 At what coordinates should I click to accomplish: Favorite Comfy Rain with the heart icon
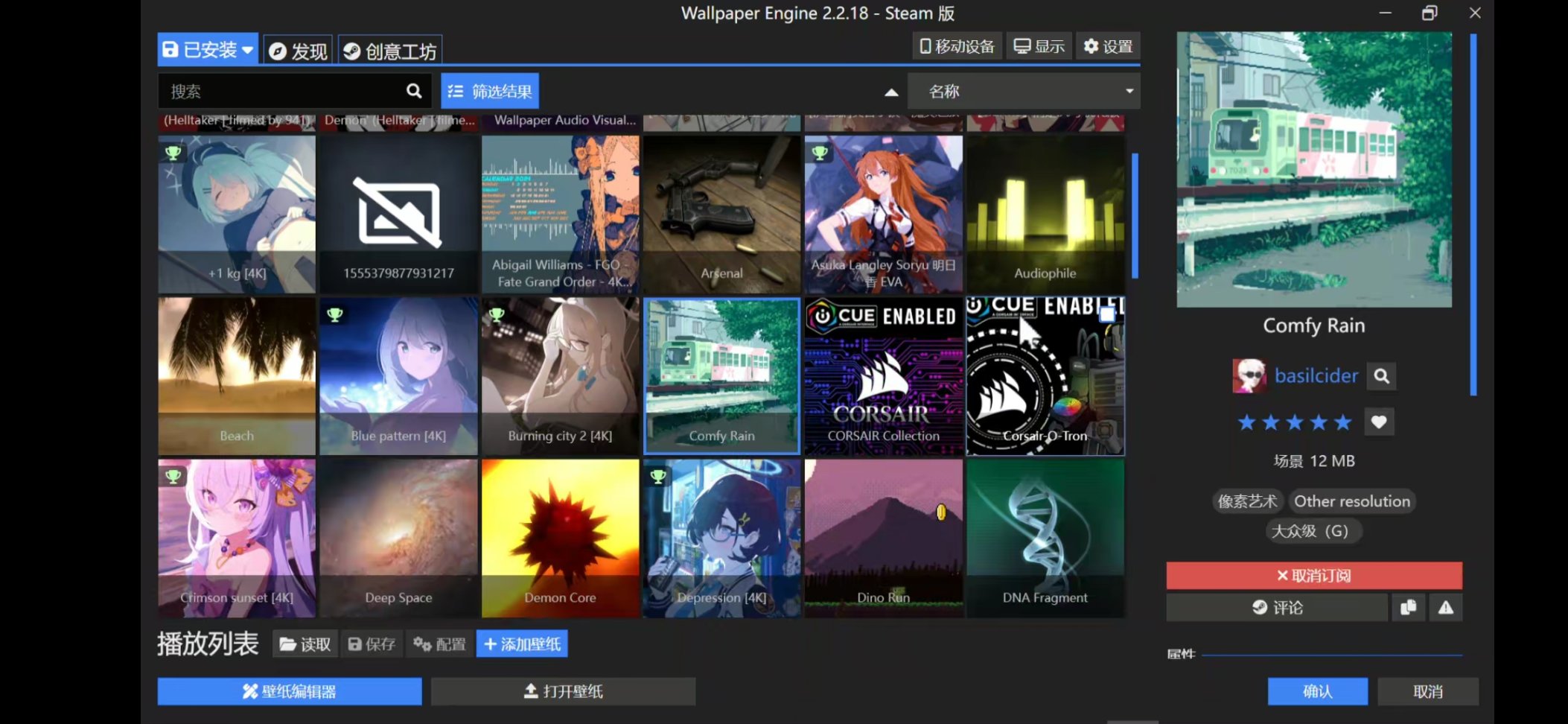click(x=1379, y=422)
